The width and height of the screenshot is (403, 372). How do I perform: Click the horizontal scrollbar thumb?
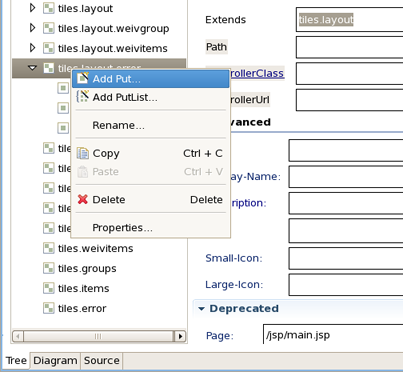(99, 336)
